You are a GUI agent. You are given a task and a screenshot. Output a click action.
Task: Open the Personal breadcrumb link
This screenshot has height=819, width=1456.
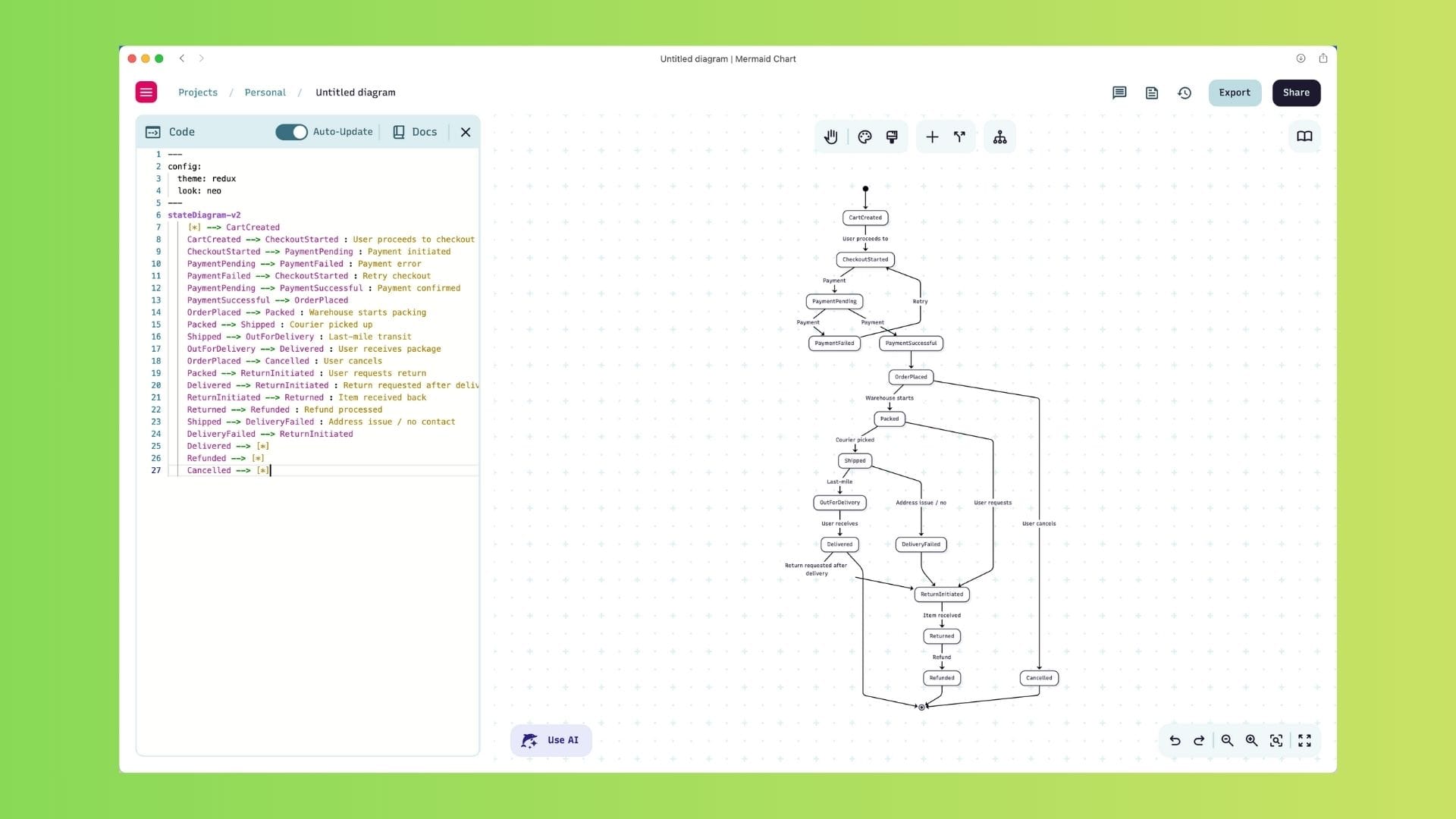(x=265, y=93)
